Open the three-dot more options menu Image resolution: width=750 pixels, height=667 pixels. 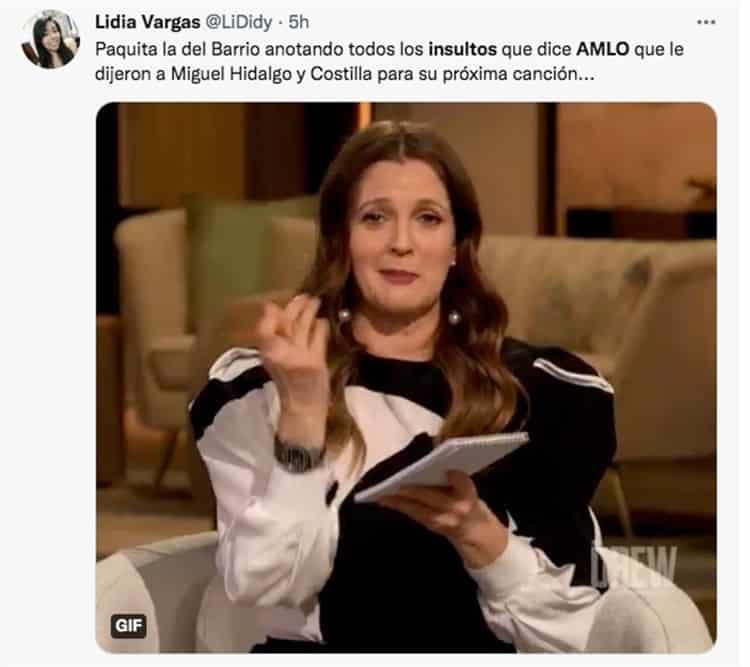[706, 22]
